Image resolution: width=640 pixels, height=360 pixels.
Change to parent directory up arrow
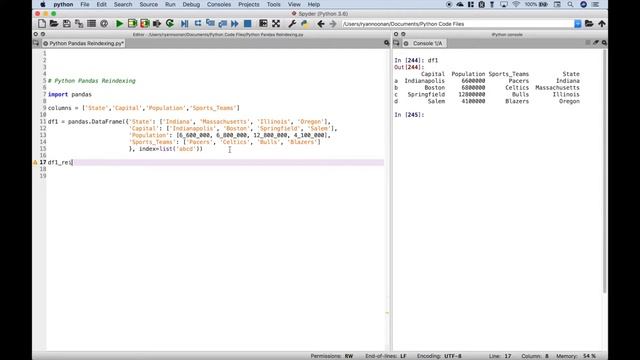(602, 24)
